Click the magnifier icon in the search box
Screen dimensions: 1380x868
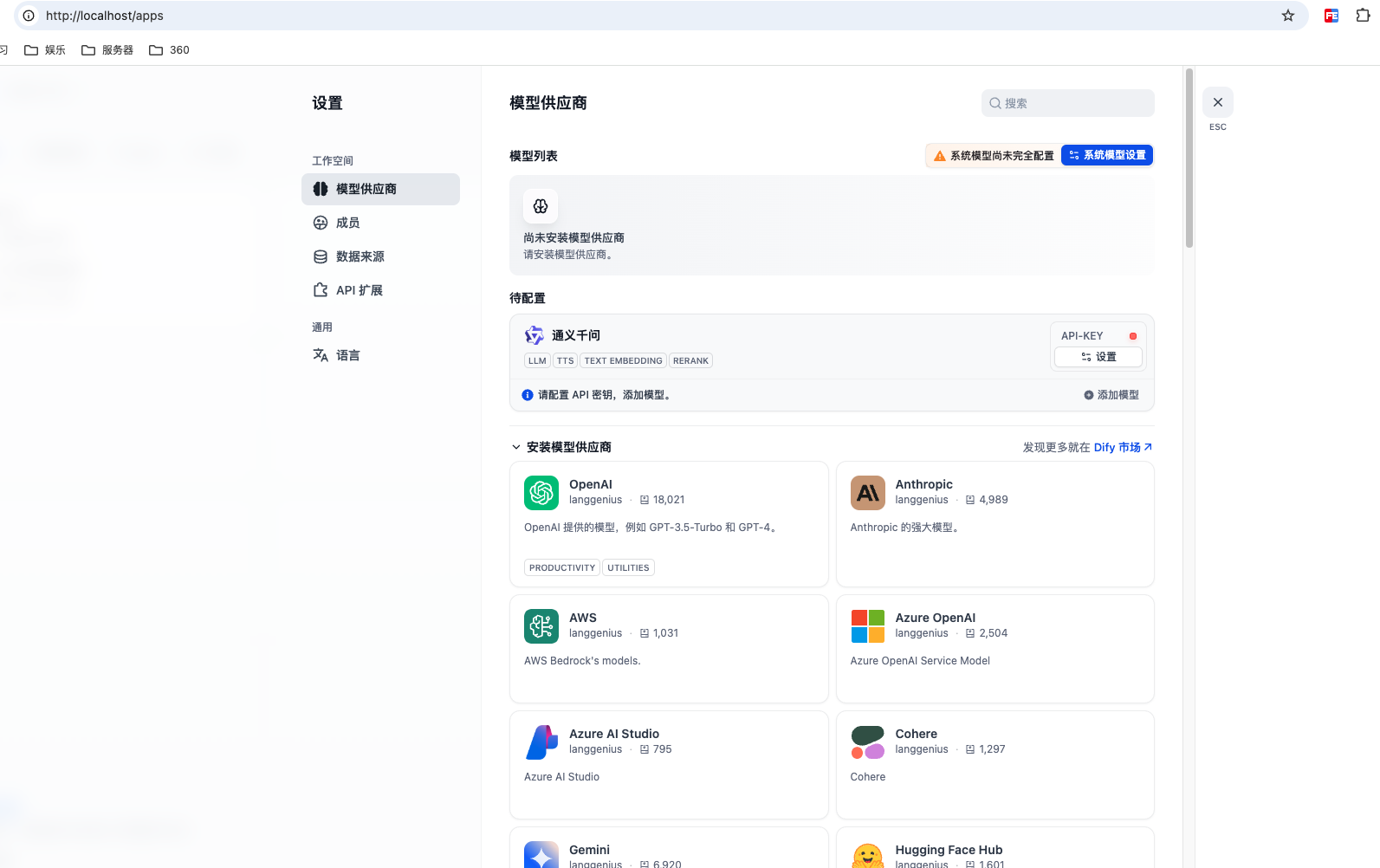point(995,103)
